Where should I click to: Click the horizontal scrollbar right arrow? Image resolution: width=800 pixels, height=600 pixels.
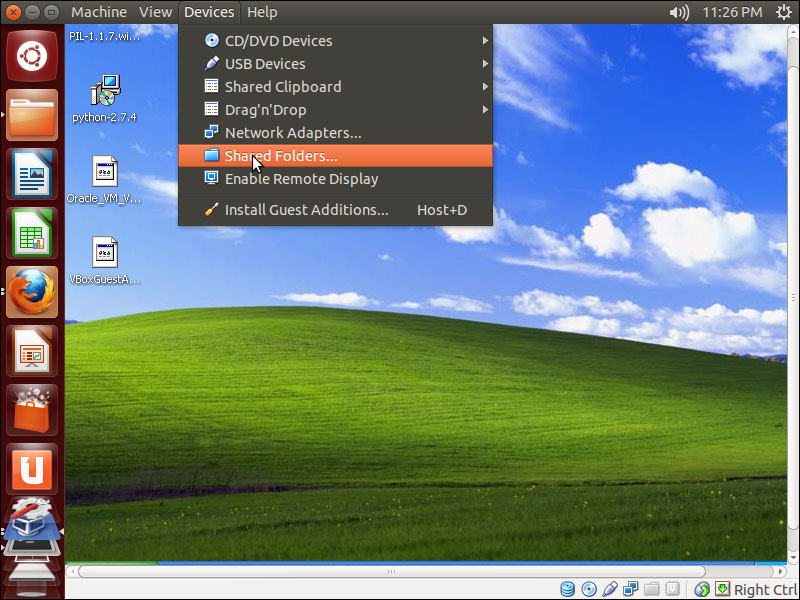[781, 571]
